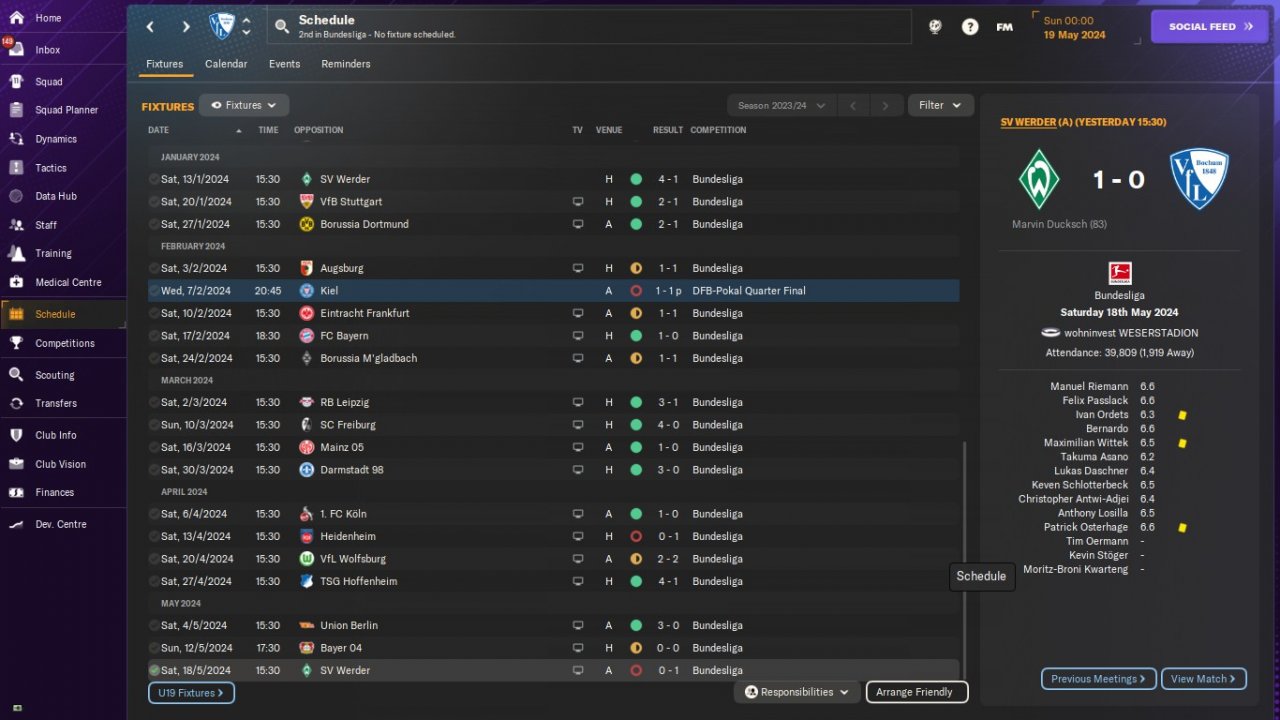
Task: Select the circle beside the Union Berlin fixture
Action: pos(154,625)
